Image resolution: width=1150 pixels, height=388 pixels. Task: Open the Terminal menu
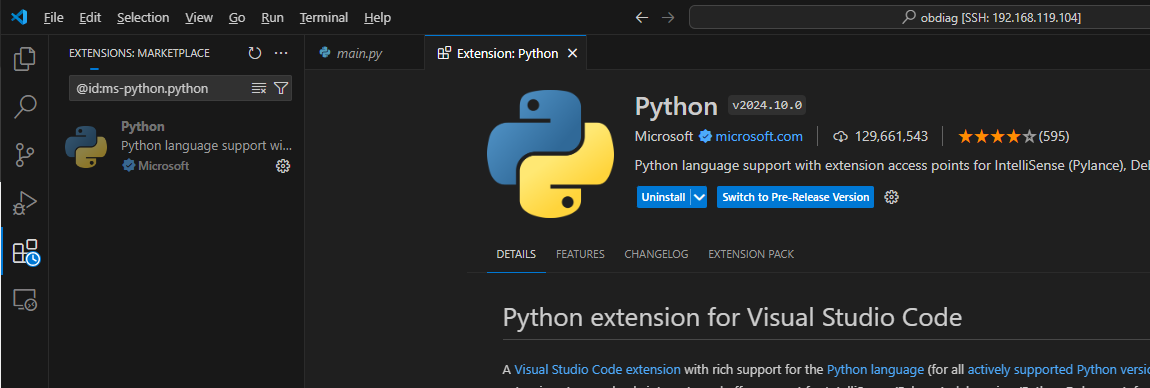[324, 17]
